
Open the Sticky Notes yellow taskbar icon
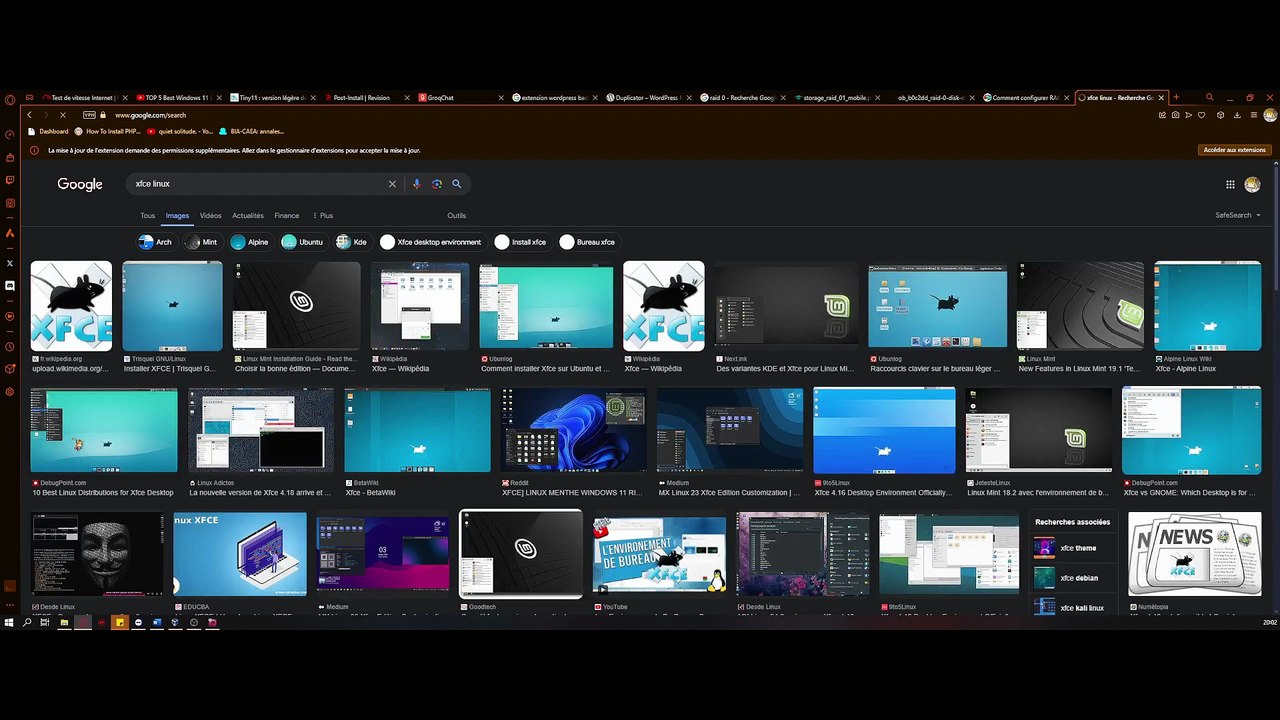(120, 622)
